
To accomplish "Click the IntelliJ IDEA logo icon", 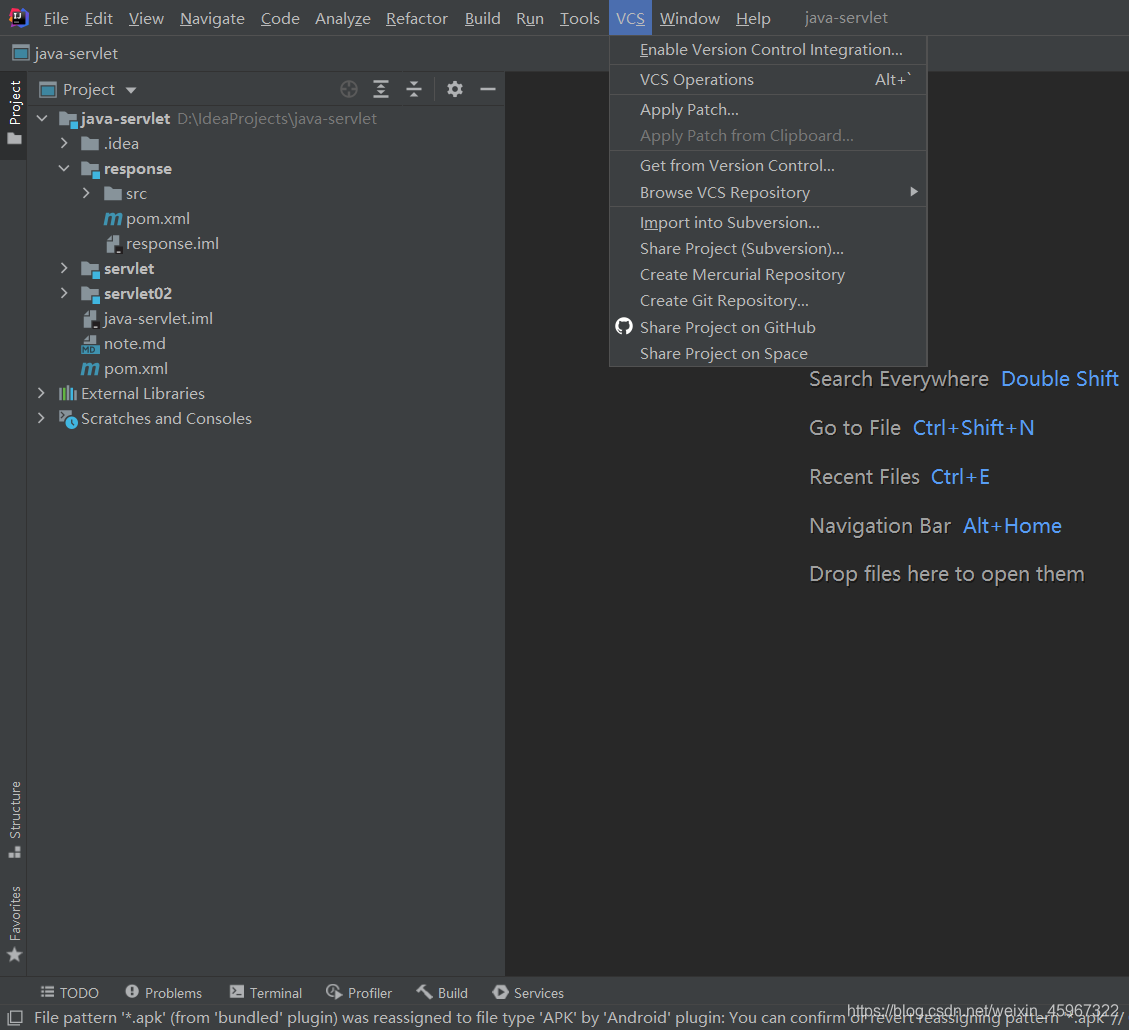I will pos(18,17).
